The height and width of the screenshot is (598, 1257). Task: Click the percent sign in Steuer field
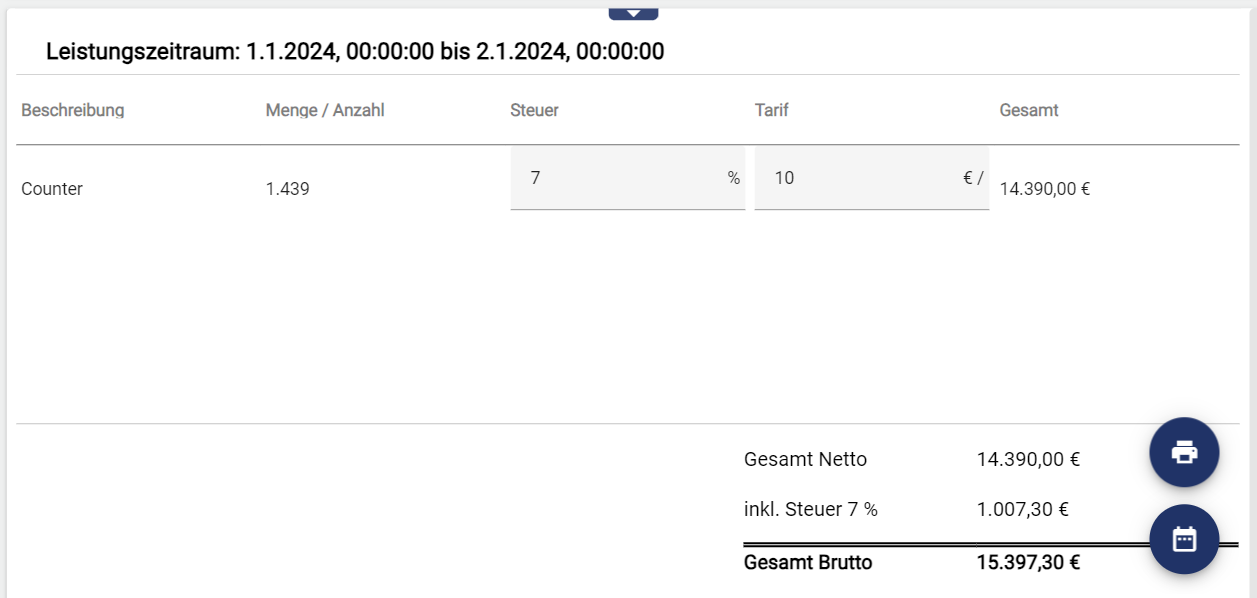734,178
